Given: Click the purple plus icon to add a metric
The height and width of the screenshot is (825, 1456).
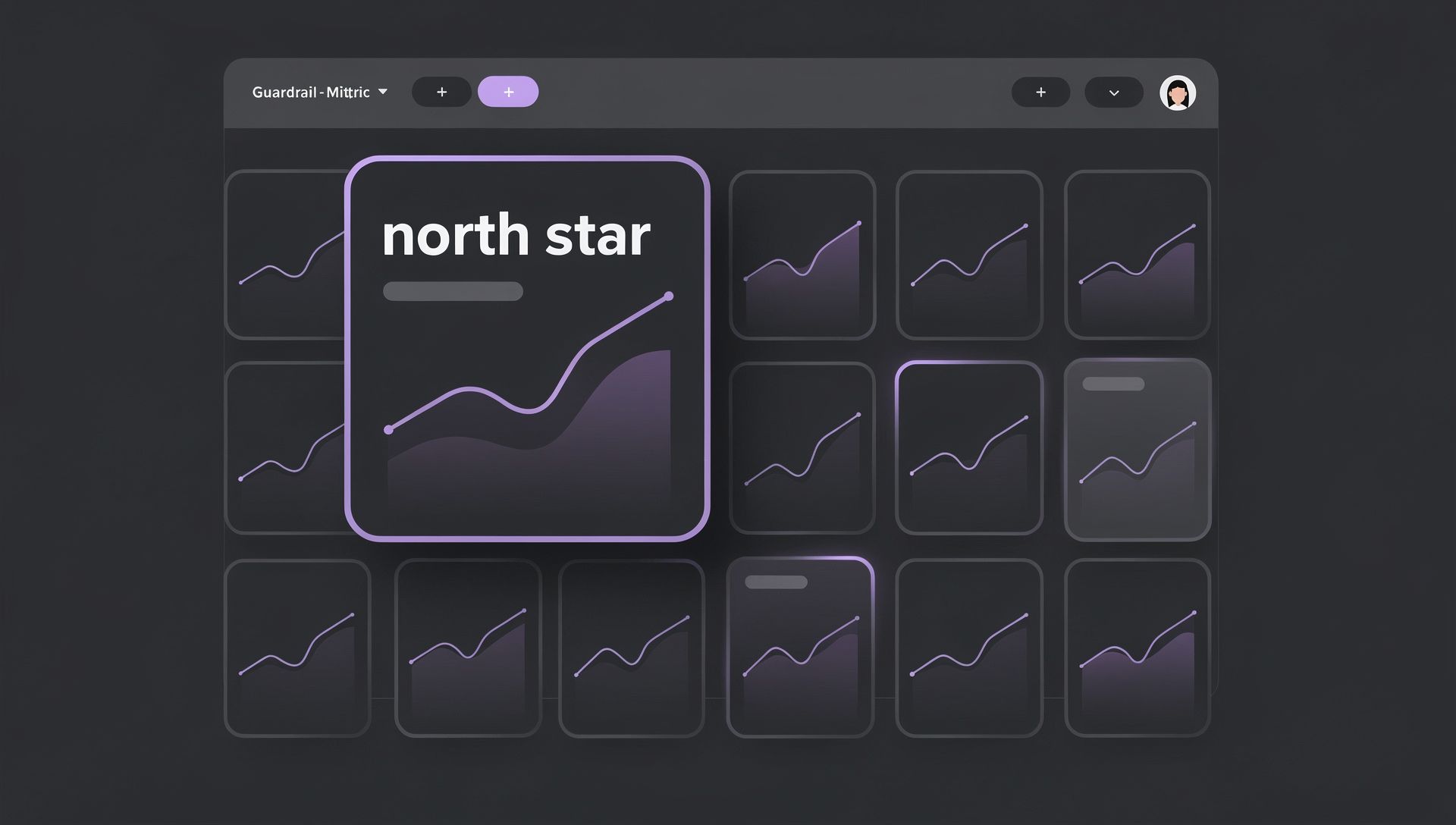Looking at the screenshot, I should 508,91.
